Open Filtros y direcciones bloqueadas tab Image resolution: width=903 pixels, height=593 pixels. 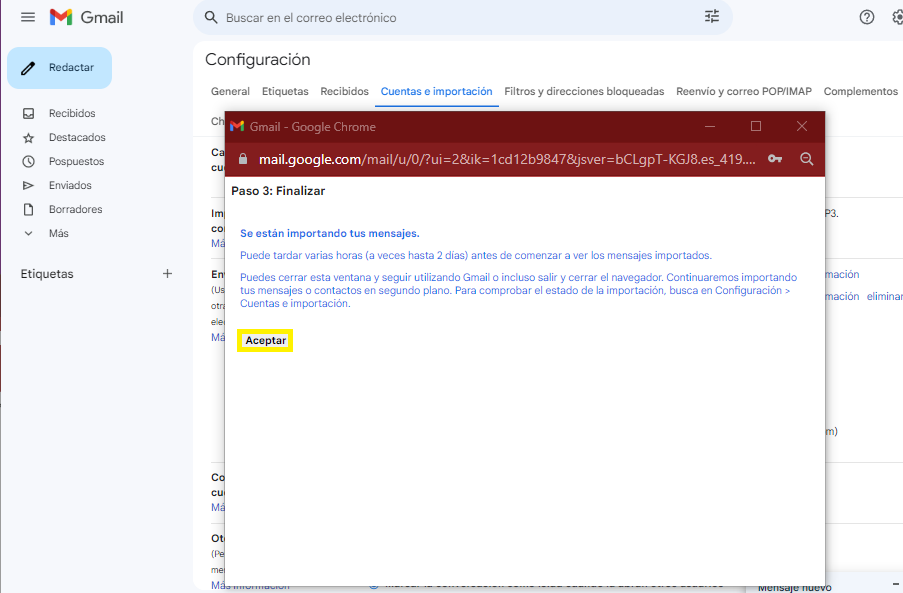pos(584,92)
